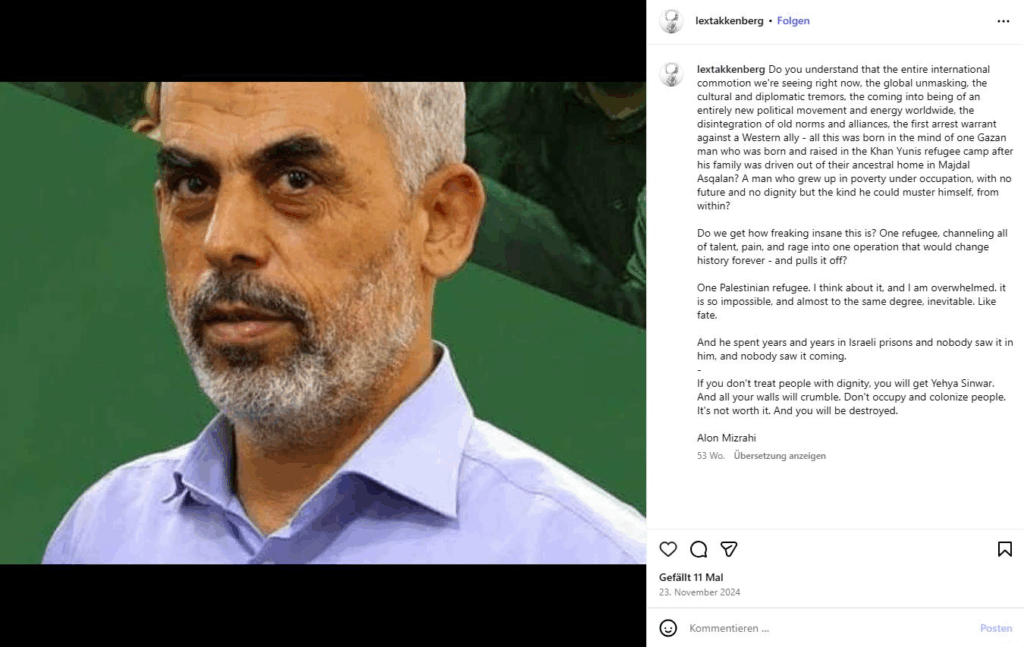The width and height of the screenshot is (1024, 647).
Task: Open the 53 Wo. timestamp
Action: [x=711, y=456]
